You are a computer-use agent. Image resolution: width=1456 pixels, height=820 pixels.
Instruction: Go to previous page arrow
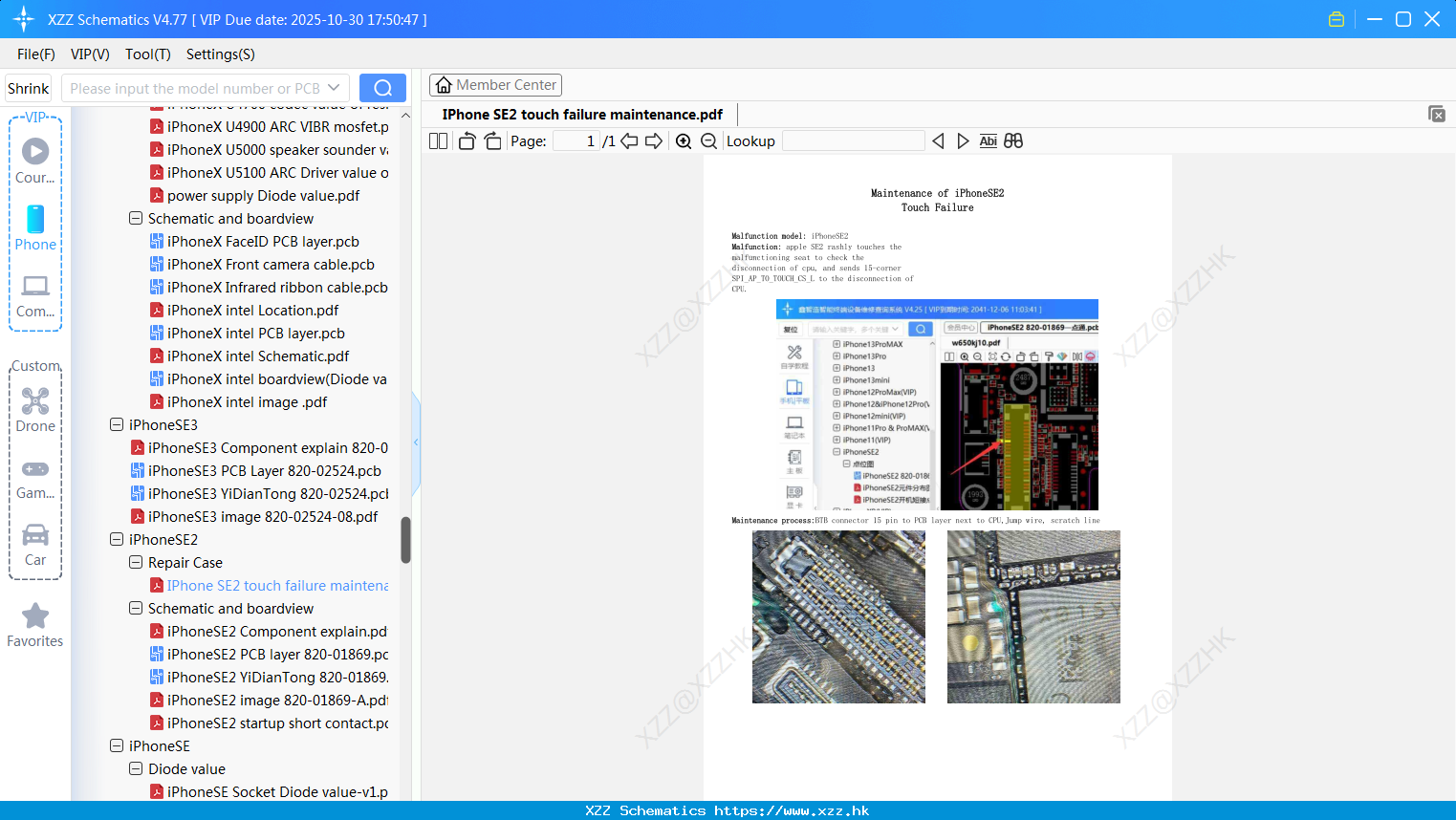coord(629,141)
